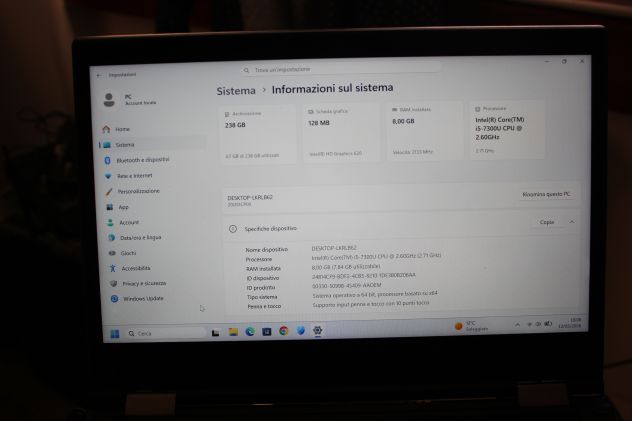Collapse the Specifiche dispositivo section
The width and height of the screenshot is (632, 421).
572,222
